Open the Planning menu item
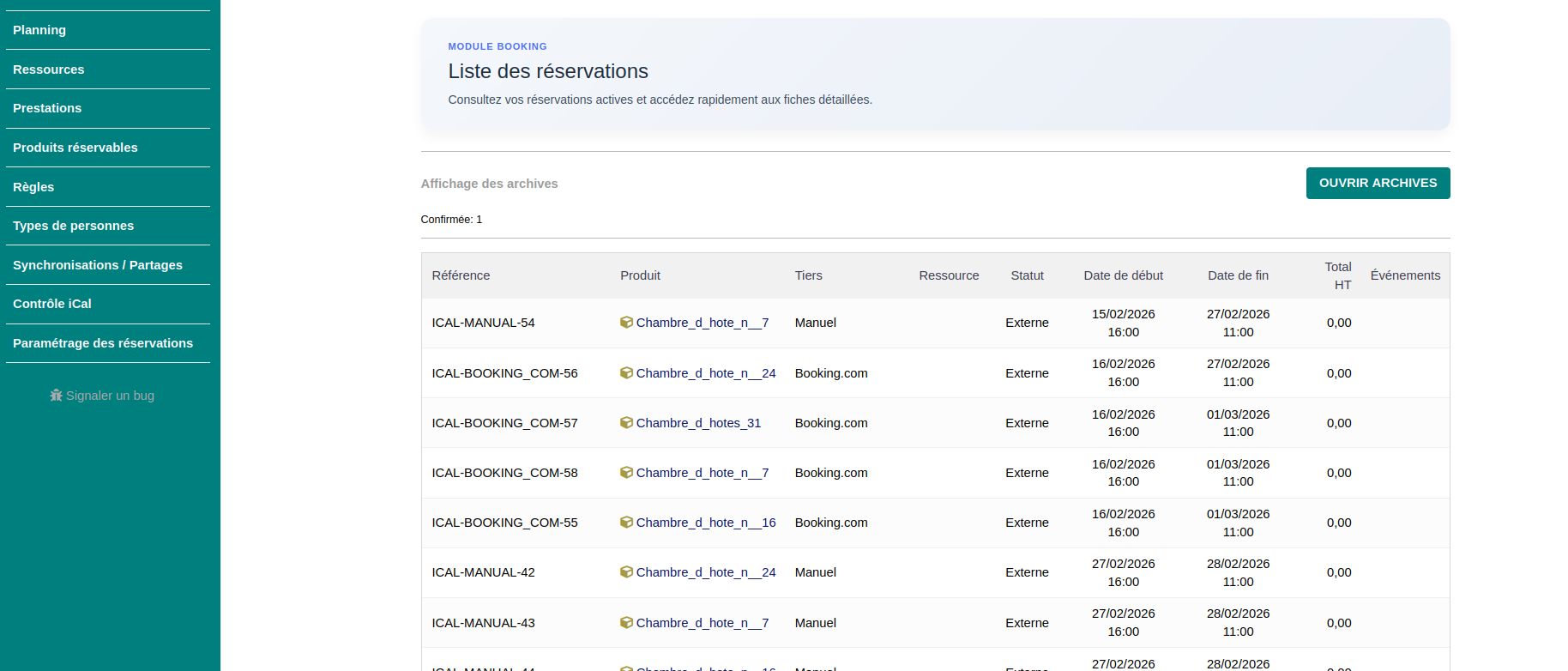The image size is (1568, 671). click(x=39, y=30)
